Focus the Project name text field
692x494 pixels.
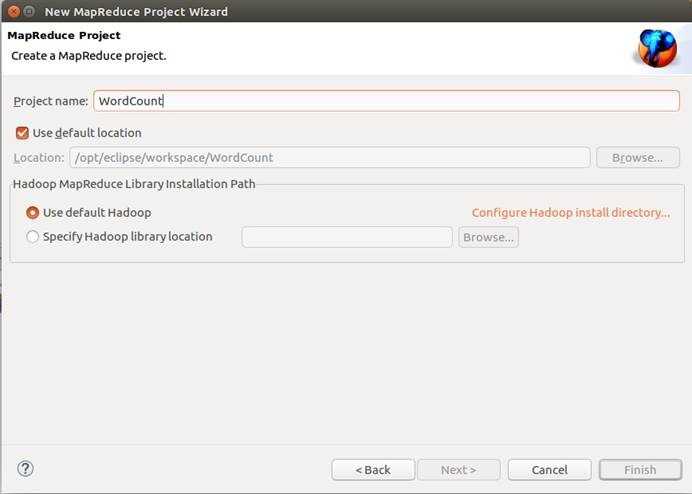point(386,101)
